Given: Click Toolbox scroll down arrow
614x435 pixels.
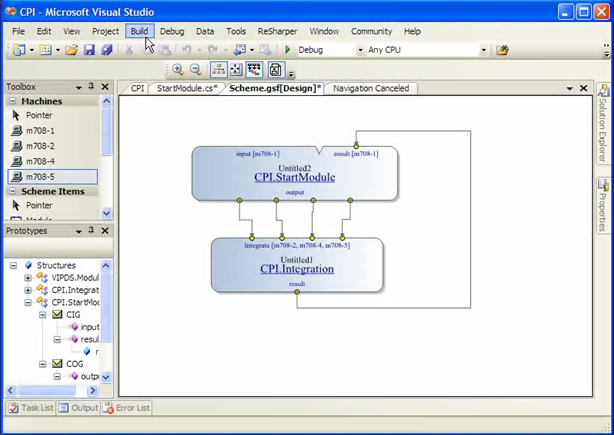Looking at the screenshot, I should pos(107,213).
